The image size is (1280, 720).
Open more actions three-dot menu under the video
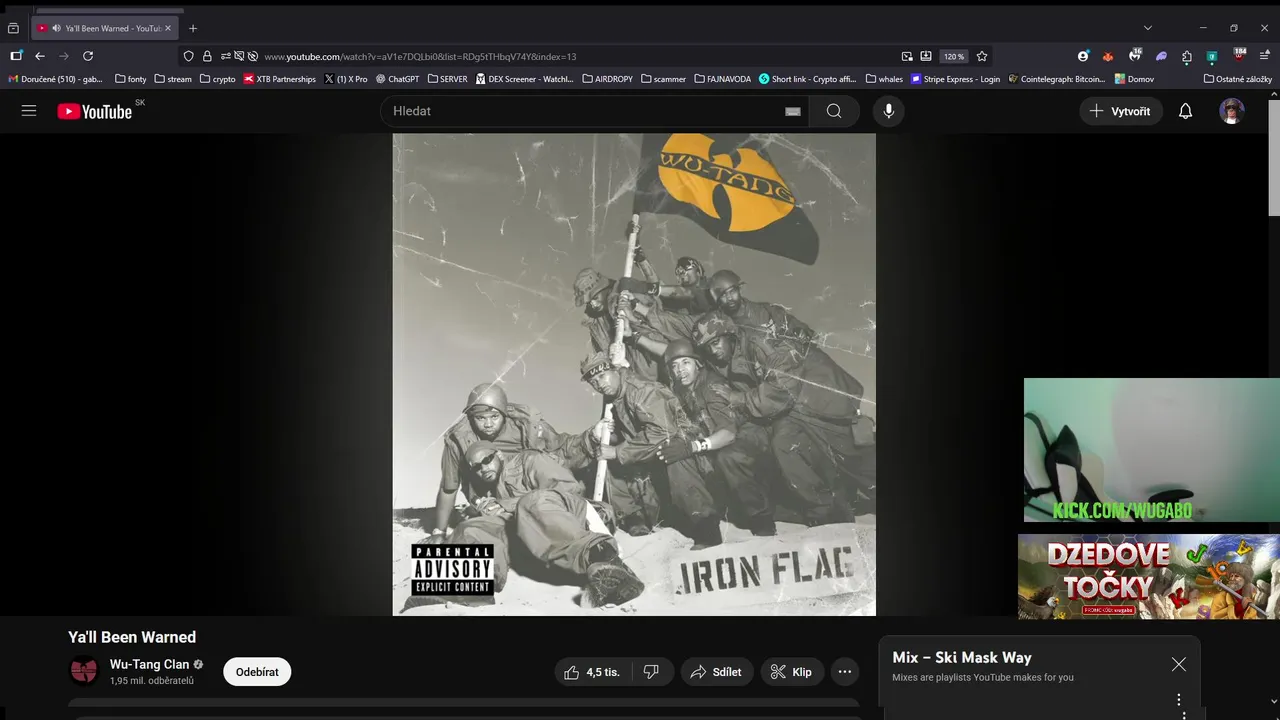(845, 672)
